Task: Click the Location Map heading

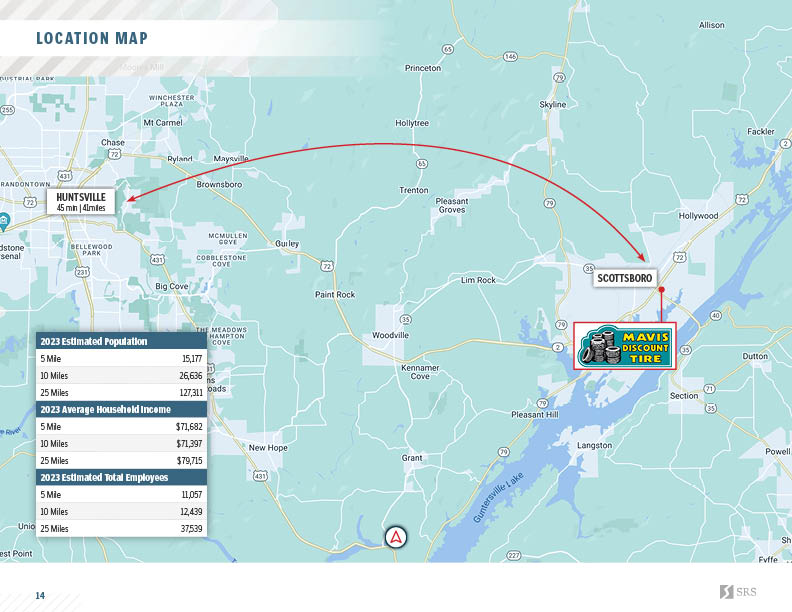Action: pyautogui.click(x=92, y=38)
